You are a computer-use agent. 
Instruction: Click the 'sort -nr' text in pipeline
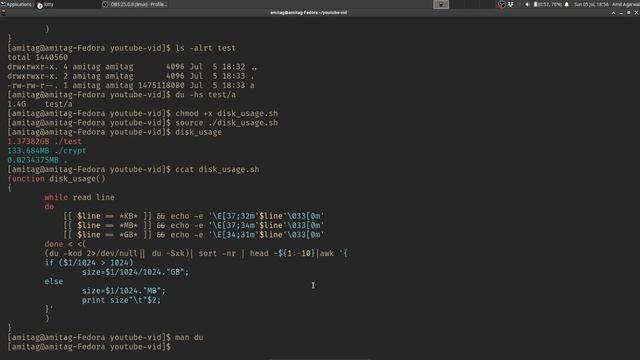coord(217,253)
